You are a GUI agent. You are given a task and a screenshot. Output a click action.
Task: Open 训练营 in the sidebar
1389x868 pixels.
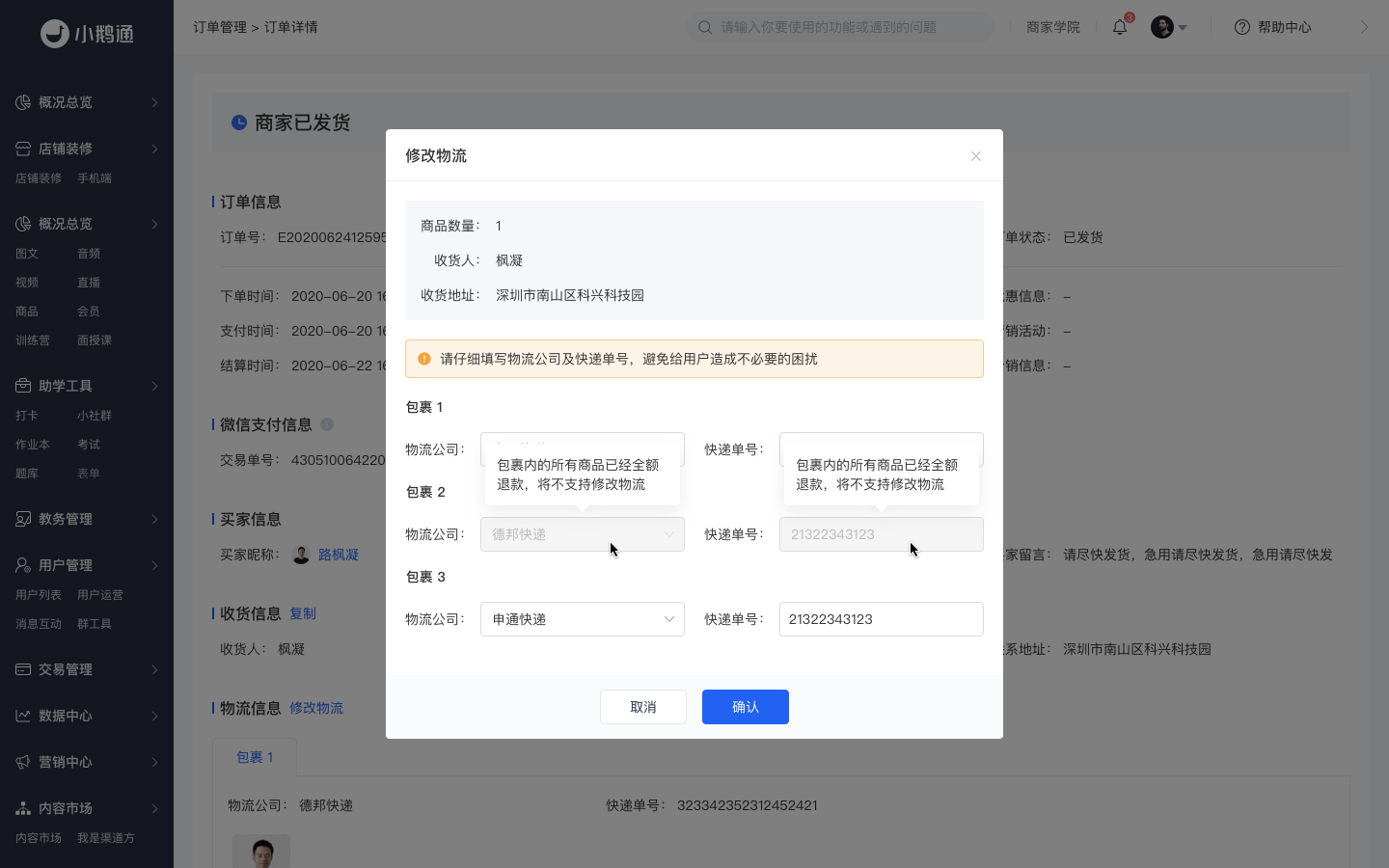click(33, 340)
